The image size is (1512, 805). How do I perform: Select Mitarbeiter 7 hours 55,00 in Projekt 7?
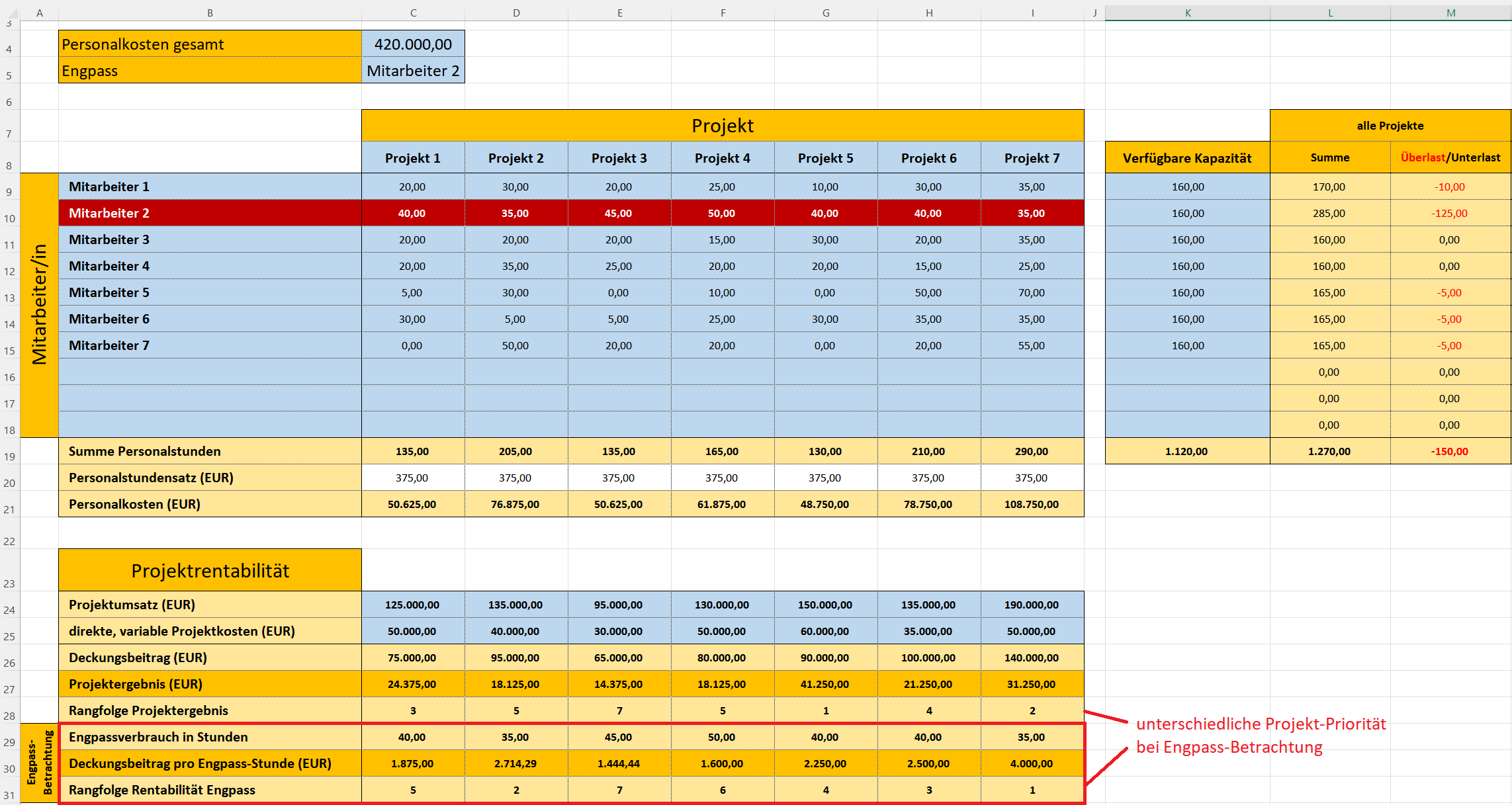click(1032, 345)
